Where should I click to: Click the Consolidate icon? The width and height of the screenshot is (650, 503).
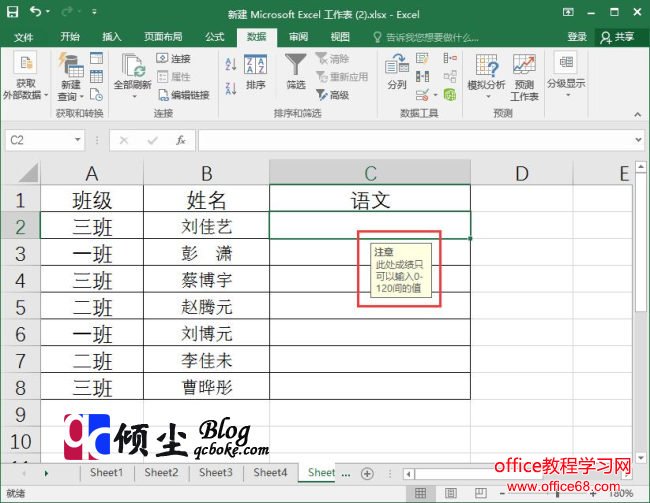[450, 58]
